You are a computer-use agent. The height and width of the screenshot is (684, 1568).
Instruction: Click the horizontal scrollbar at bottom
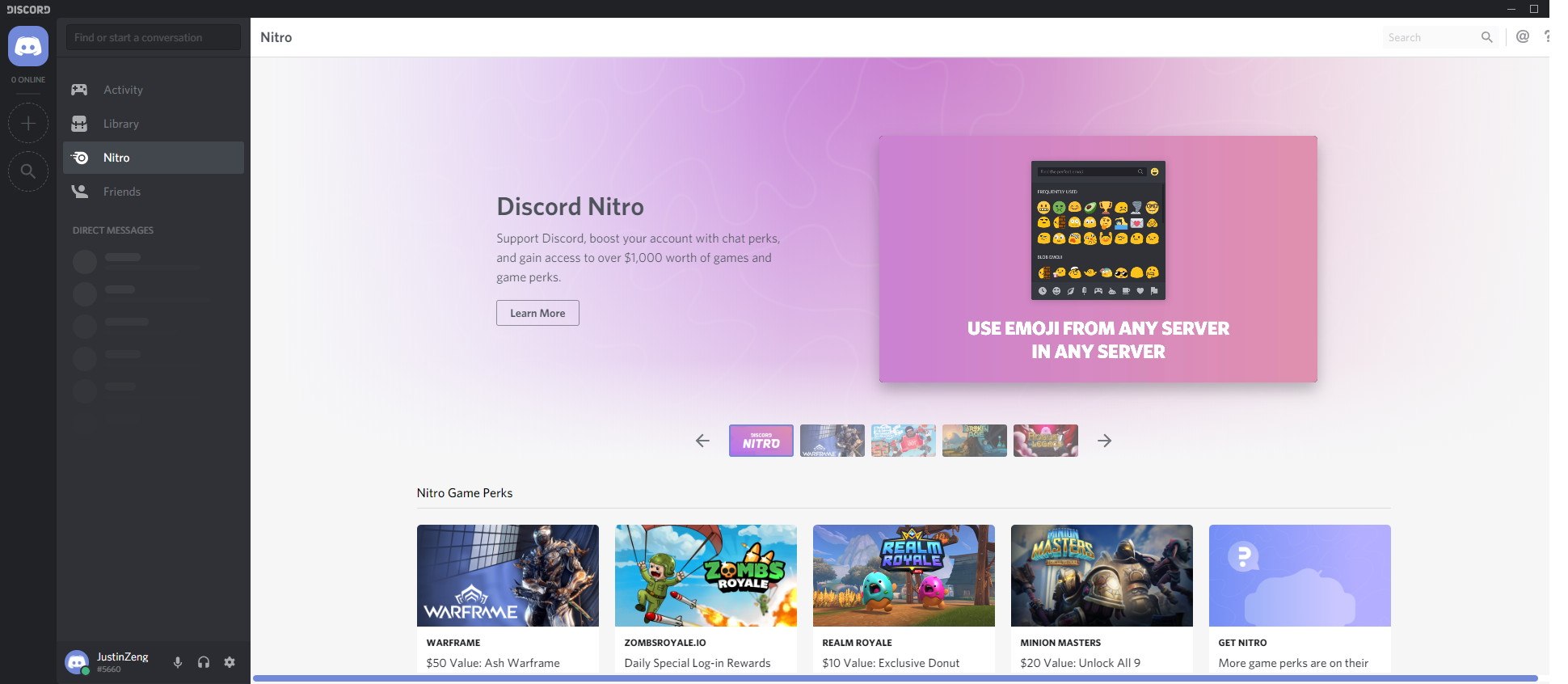pos(896,678)
